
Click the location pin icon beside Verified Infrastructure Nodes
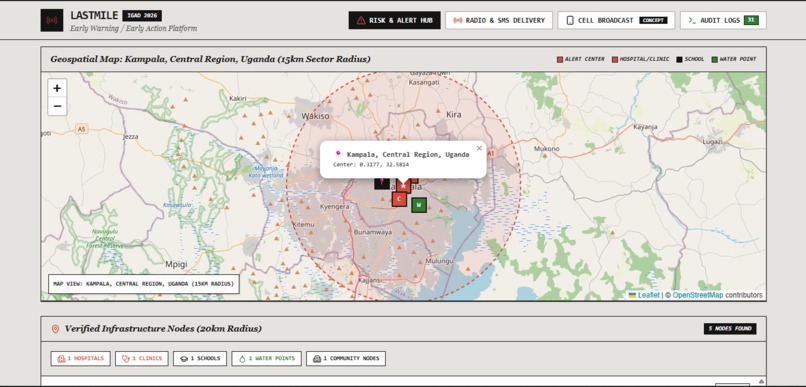pyautogui.click(x=56, y=329)
